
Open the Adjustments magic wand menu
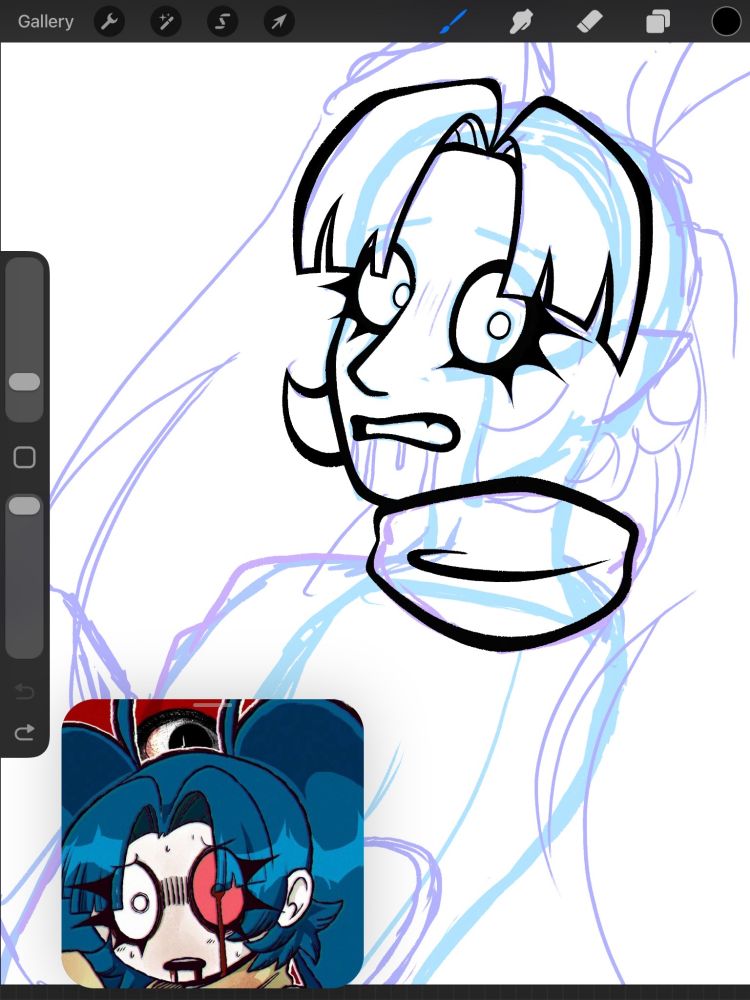point(166,22)
